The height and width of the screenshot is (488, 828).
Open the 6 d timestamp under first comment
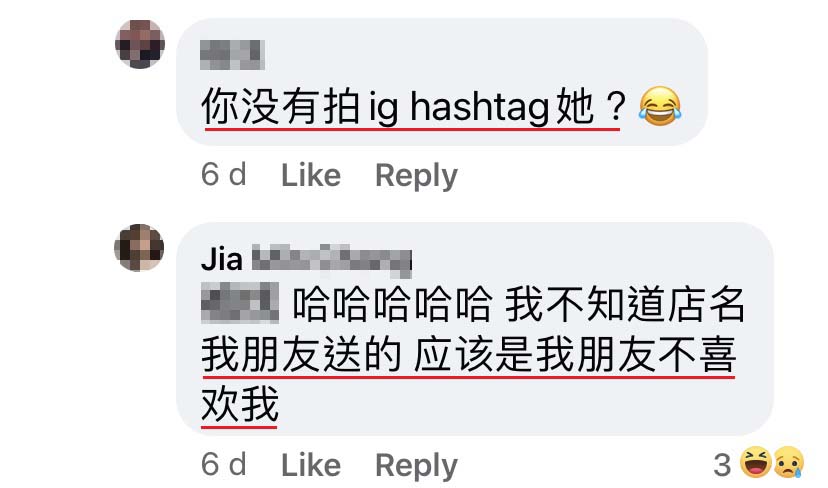pyautogui.click(x=223, y=174)
